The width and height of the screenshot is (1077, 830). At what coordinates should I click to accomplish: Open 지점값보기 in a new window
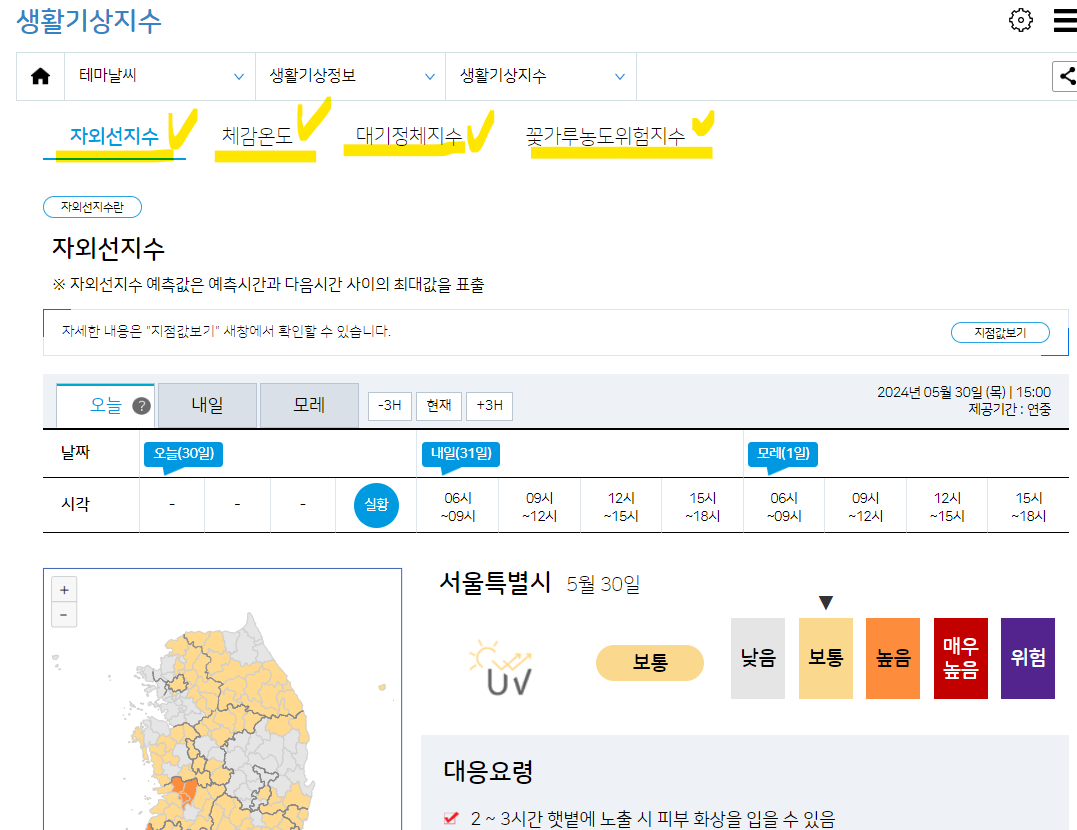coord(1000,332)
